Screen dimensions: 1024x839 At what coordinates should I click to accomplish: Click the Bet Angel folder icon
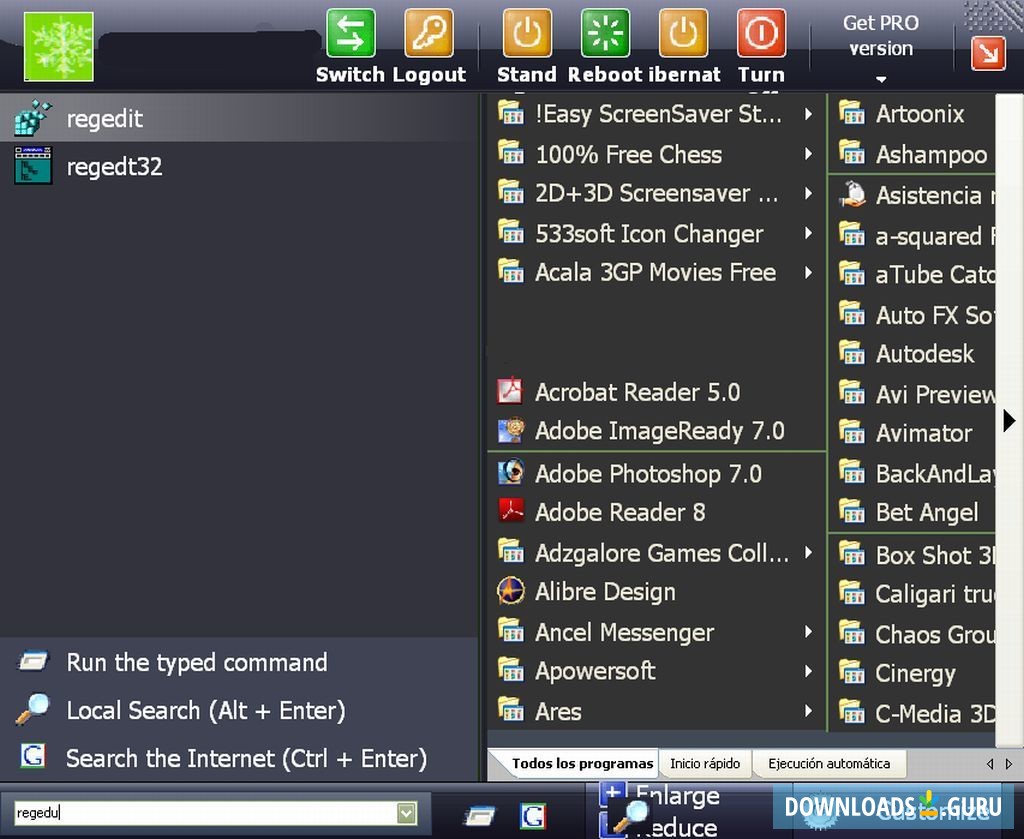coord(852,511)
